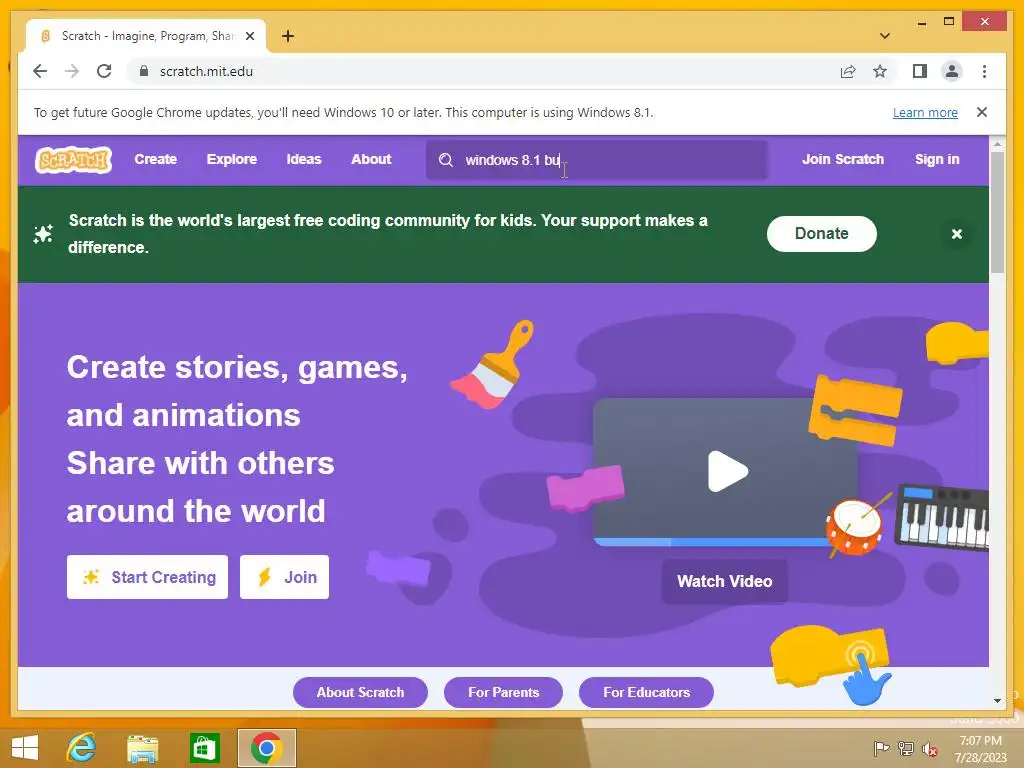This screenshot has height=768, width=1024.
Task: Open the Action Center flag icon
Action: pos(881,748)
